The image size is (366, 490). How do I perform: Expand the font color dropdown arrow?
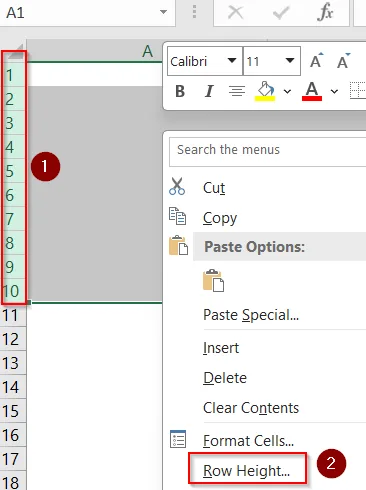point(334,91)
